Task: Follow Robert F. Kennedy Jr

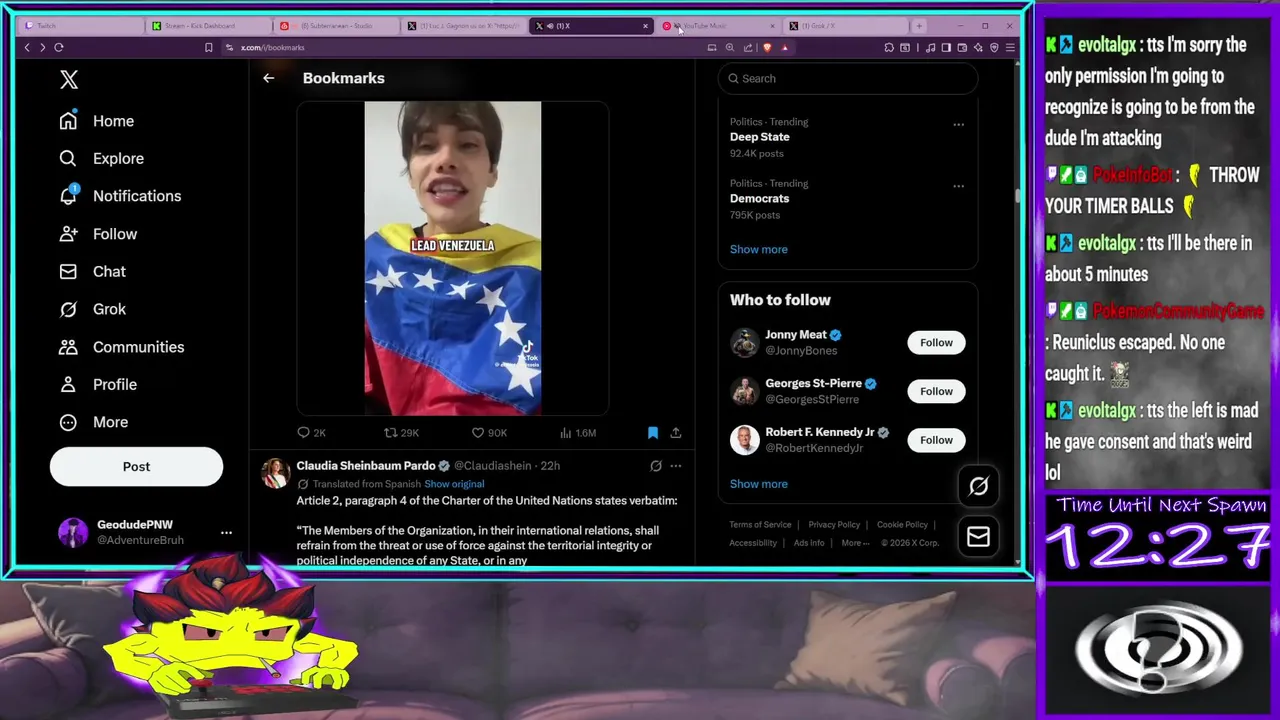Action: click(936, 440)
